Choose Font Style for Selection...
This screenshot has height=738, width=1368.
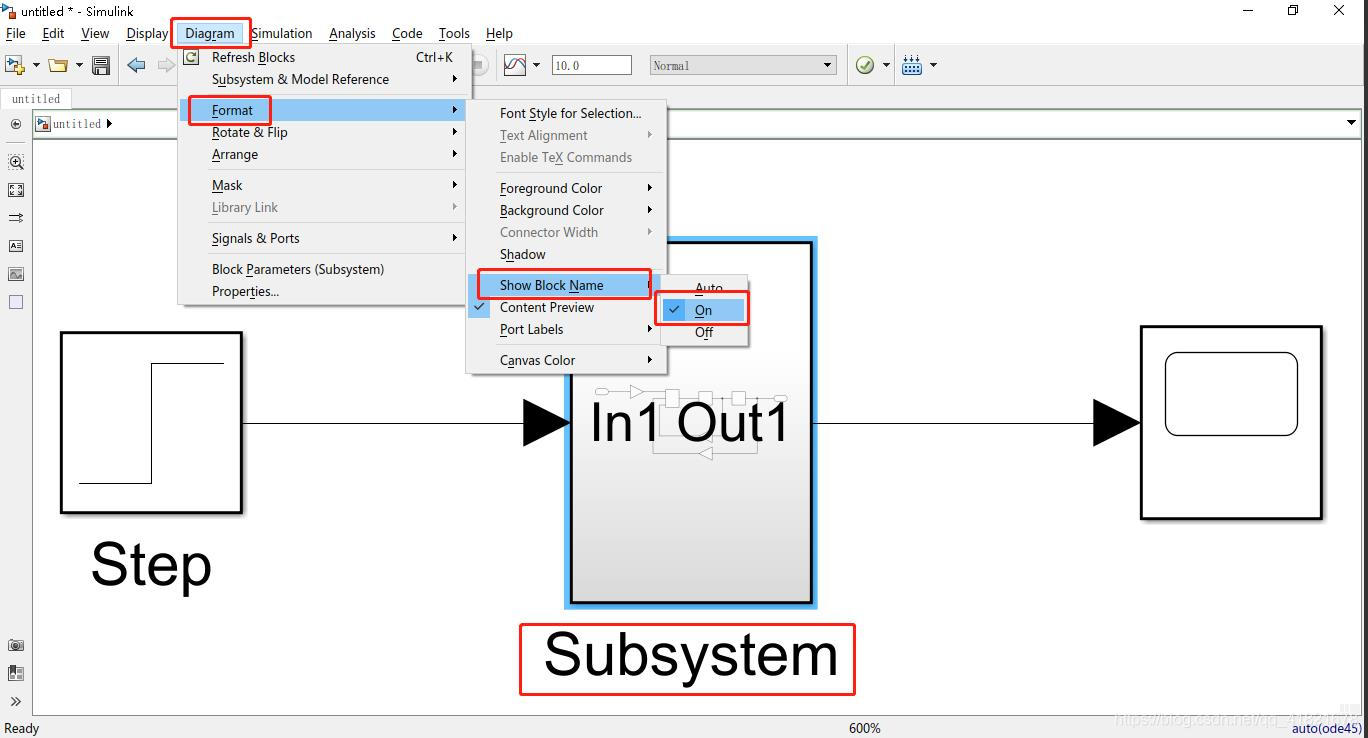click(x=567, y=113)
